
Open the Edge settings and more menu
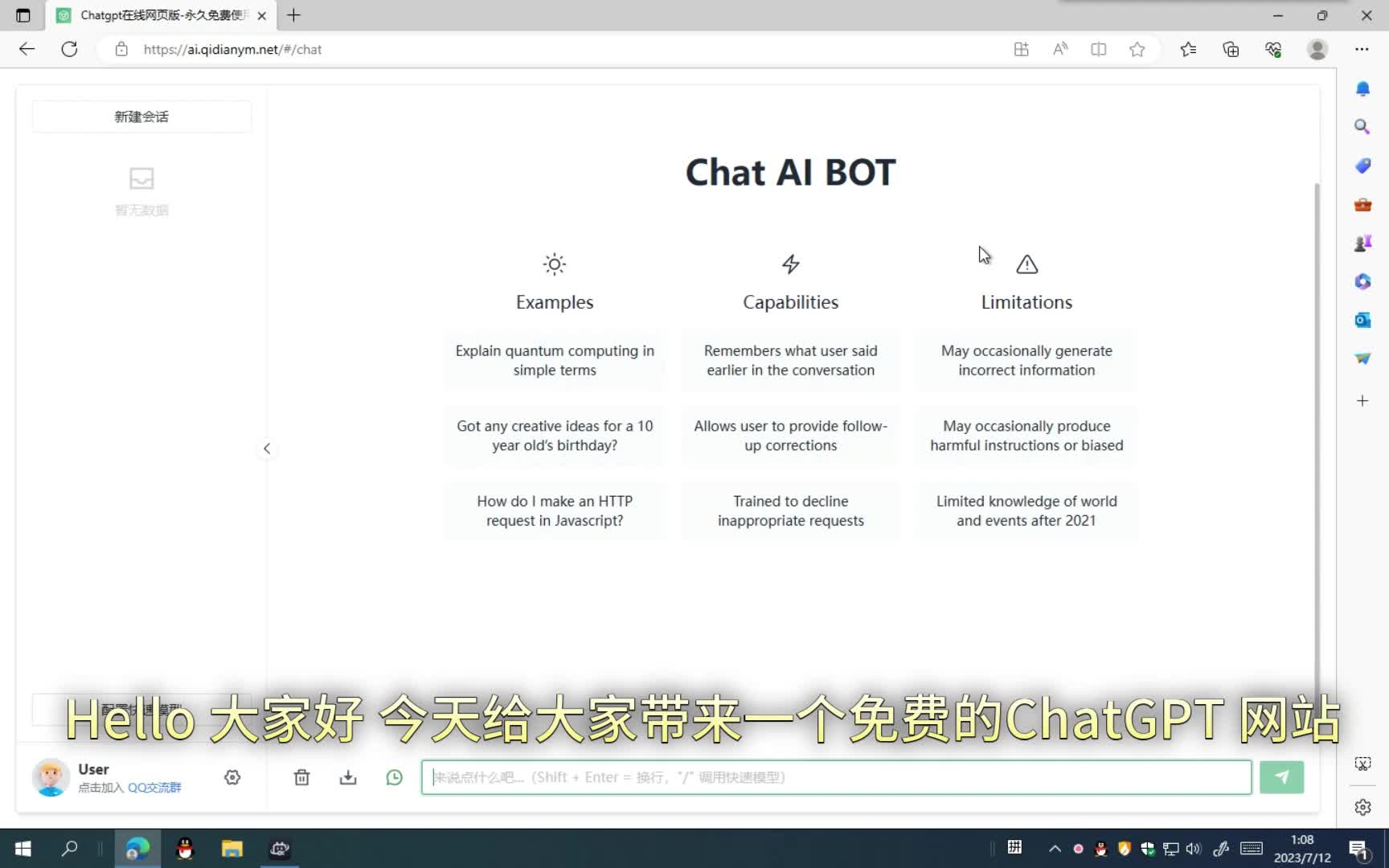1362,49
